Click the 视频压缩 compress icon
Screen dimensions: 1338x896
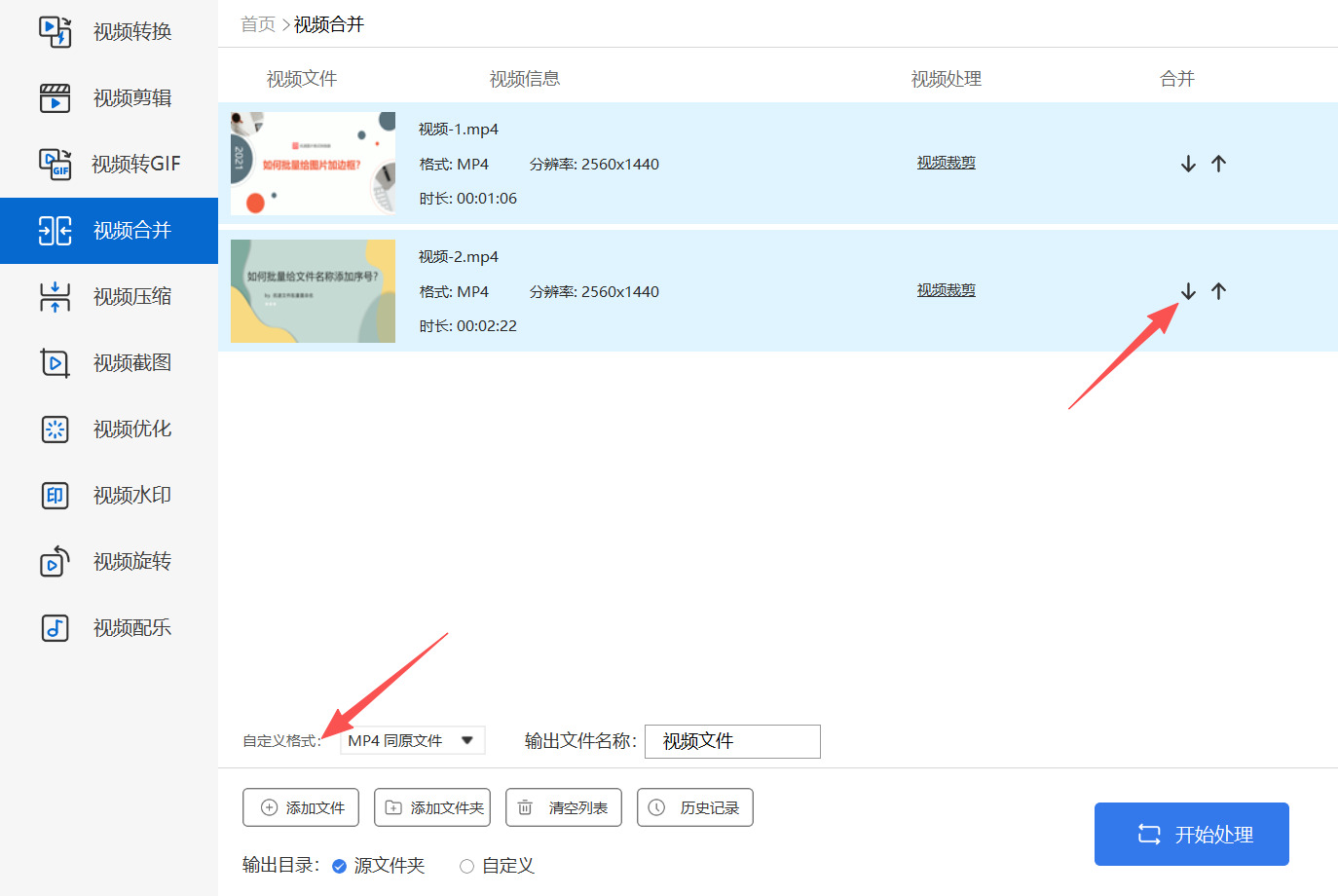pyautogui.click(x=55, y=296)
